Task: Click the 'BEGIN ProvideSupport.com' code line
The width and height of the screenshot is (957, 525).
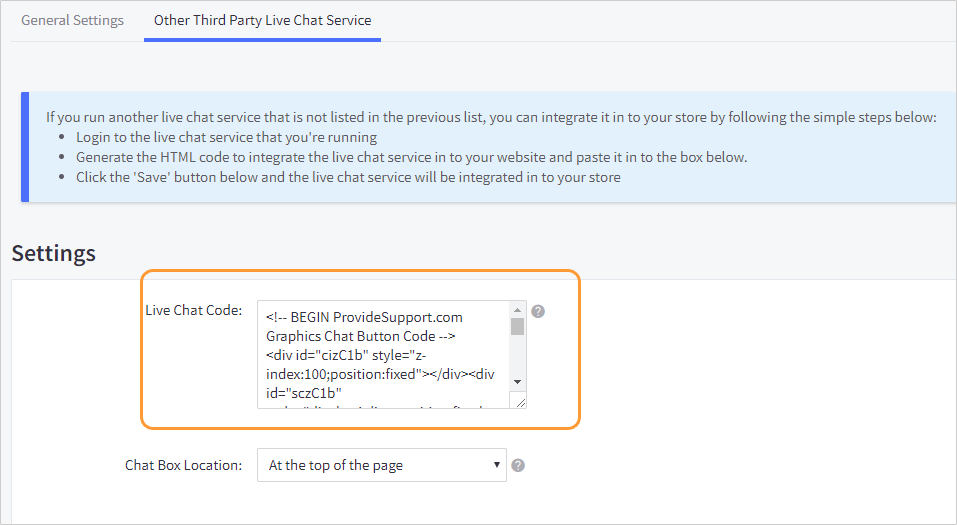Action: coord(364,317)
